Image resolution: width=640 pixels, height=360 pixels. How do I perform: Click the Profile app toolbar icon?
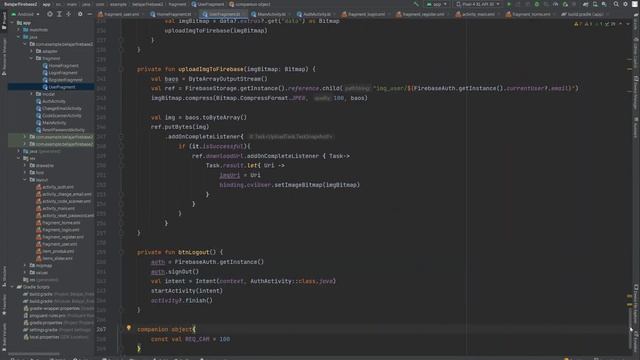click(x=556, y=4)
